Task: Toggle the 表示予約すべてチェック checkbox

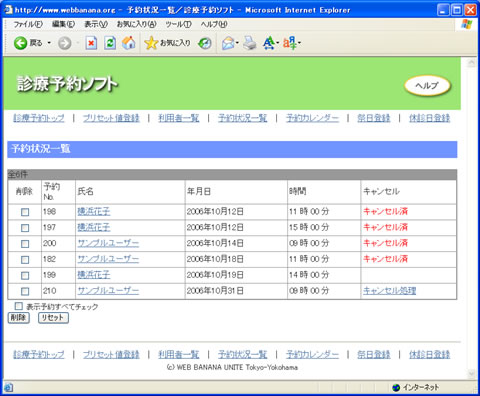Action: click(x=19, y=306)
